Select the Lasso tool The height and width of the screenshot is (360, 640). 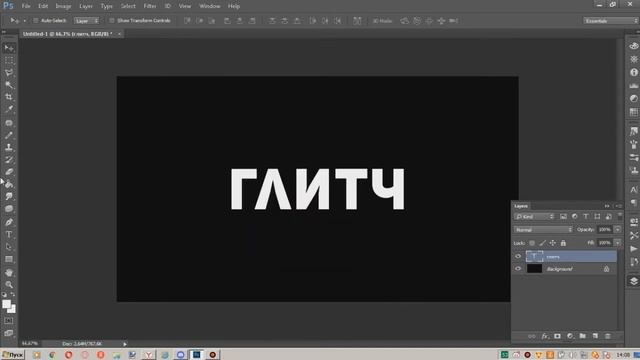9,73
